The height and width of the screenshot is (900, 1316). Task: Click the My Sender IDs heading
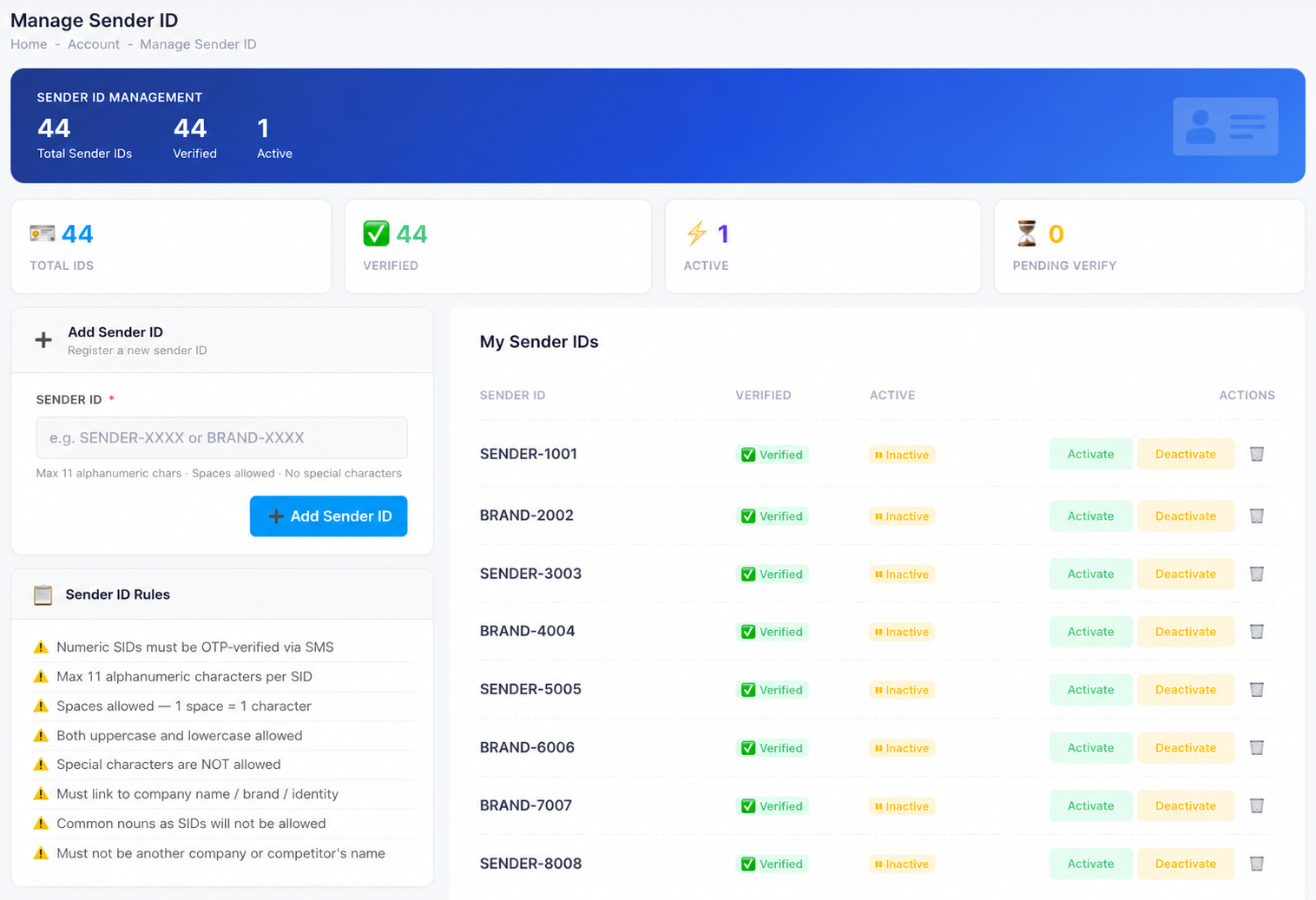[x=539, y=342]
